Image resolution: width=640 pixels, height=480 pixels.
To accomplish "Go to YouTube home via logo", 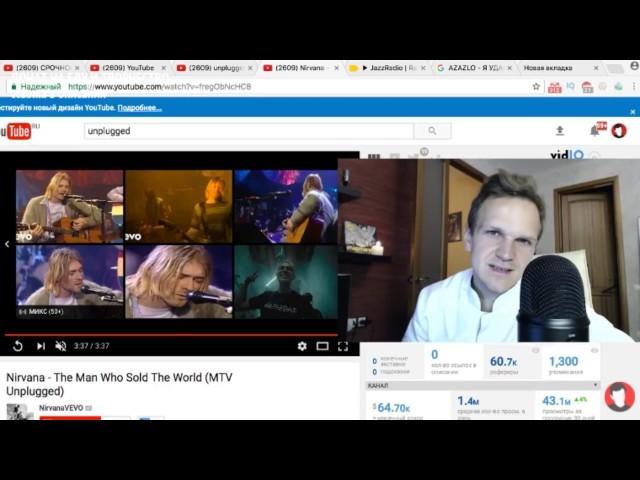I will click(16, 131).
